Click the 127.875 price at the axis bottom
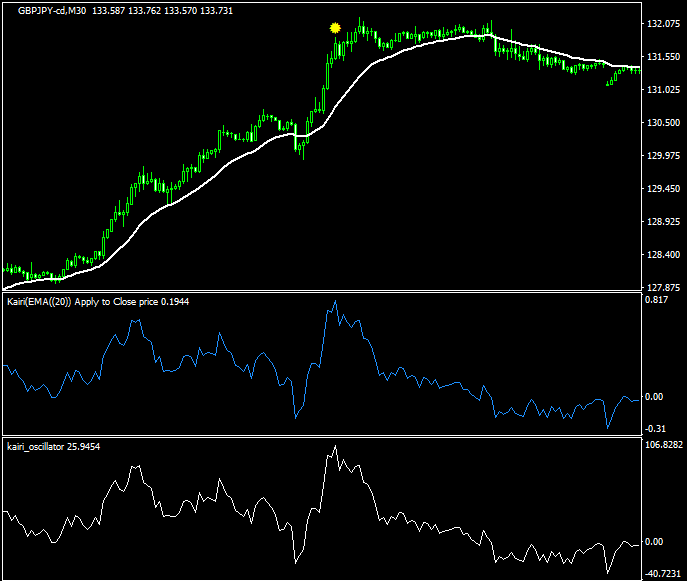Screen dimensions: 687x581 pos(661,287)
